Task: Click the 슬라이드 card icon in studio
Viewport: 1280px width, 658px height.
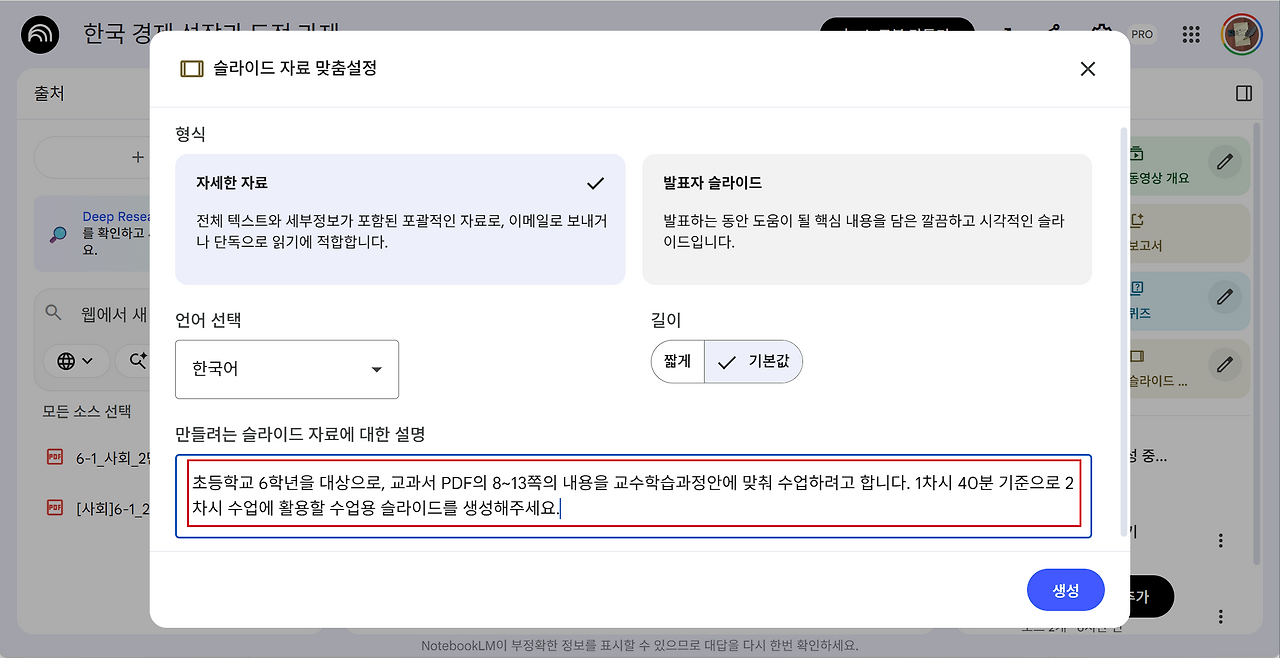Action: (1137, 356)
